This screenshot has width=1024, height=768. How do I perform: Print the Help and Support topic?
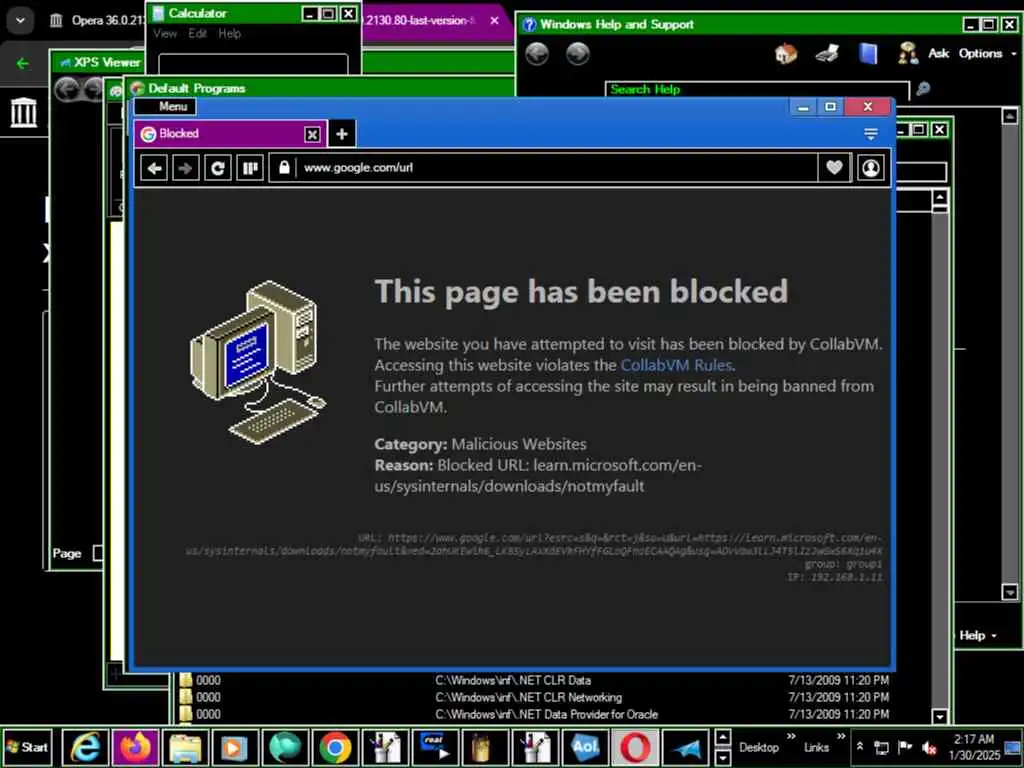(x=827, y=54)
